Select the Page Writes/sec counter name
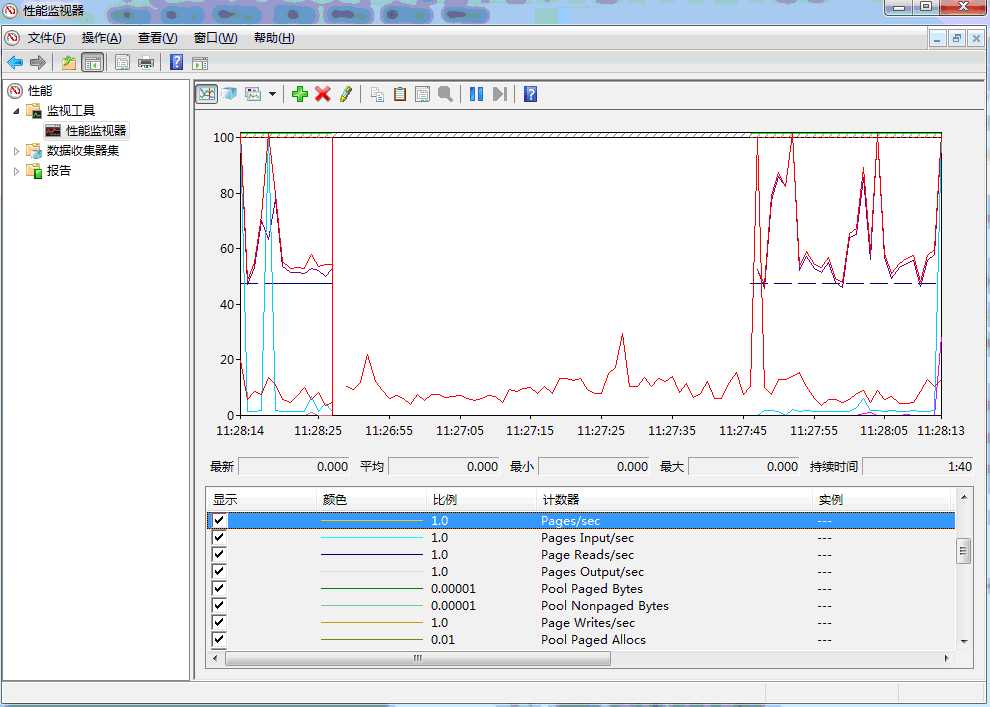This screenshot has height=707, width=990. [587, 622]
